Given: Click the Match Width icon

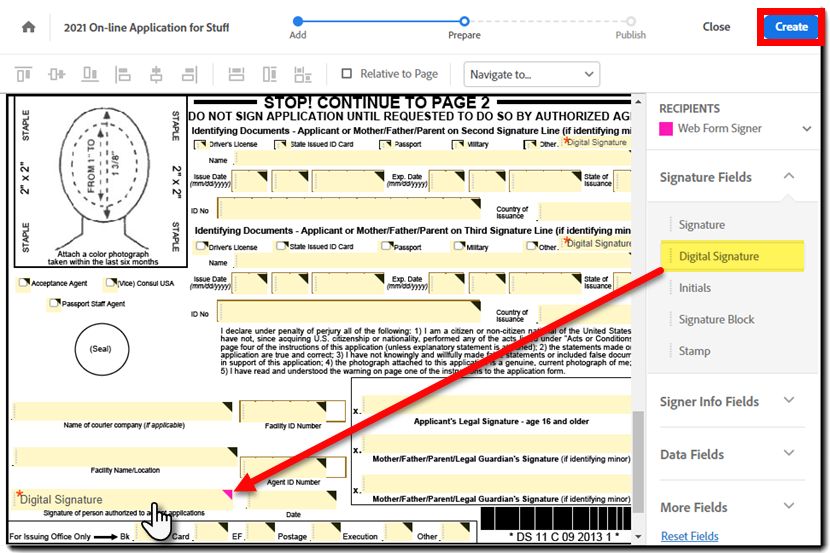Looking at the screenshot, I should pos(236,74).
